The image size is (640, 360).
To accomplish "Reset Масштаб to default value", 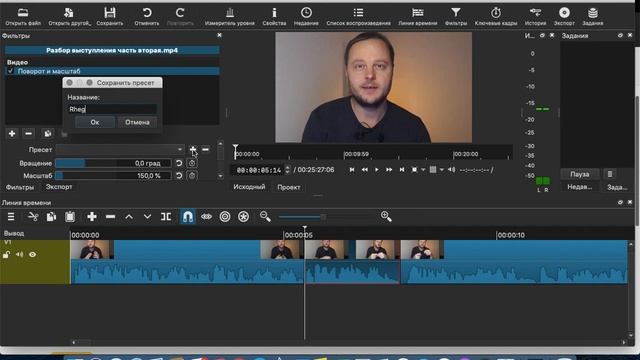I will click(179, 176).
